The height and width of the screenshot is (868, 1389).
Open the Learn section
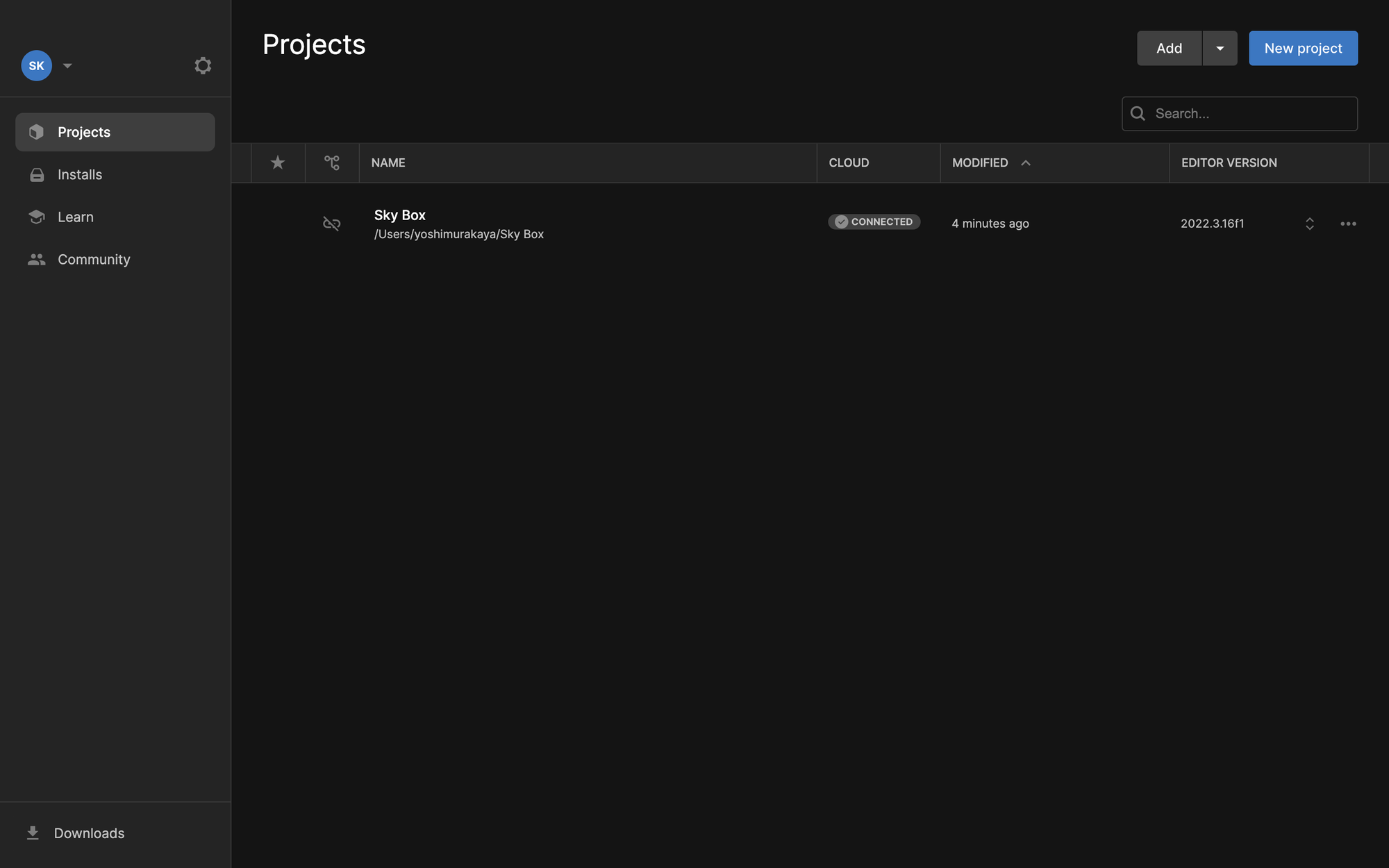point(115,217)
